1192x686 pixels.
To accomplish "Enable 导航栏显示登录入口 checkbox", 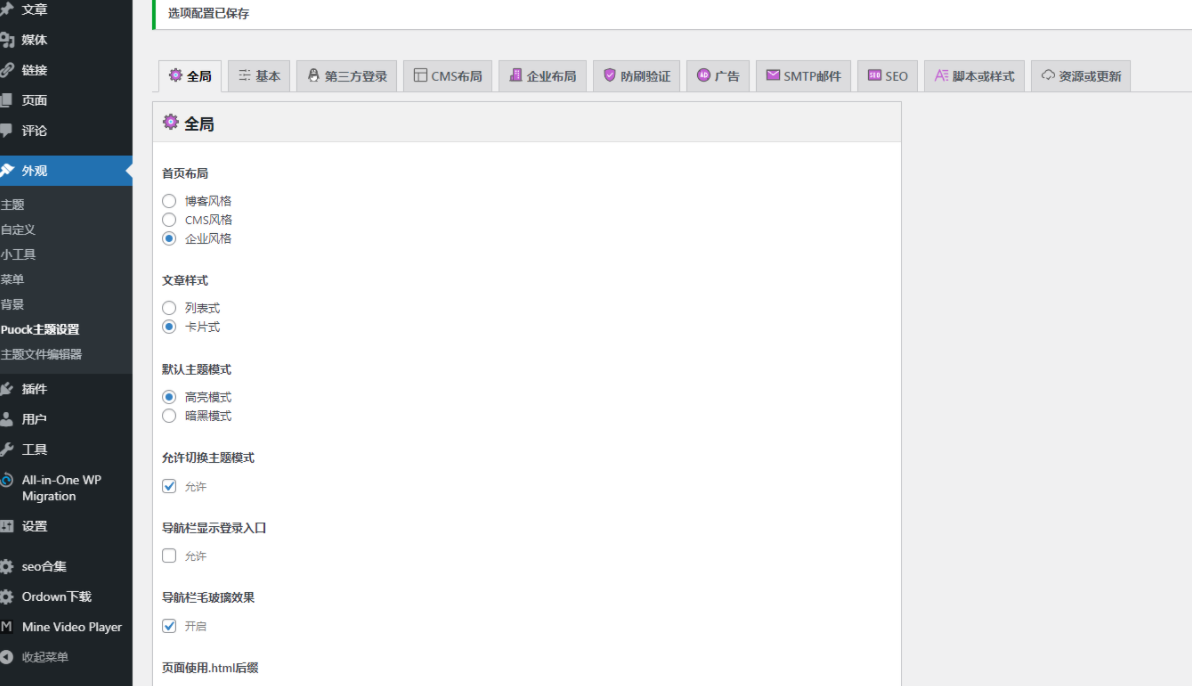I will click(169, 556).
